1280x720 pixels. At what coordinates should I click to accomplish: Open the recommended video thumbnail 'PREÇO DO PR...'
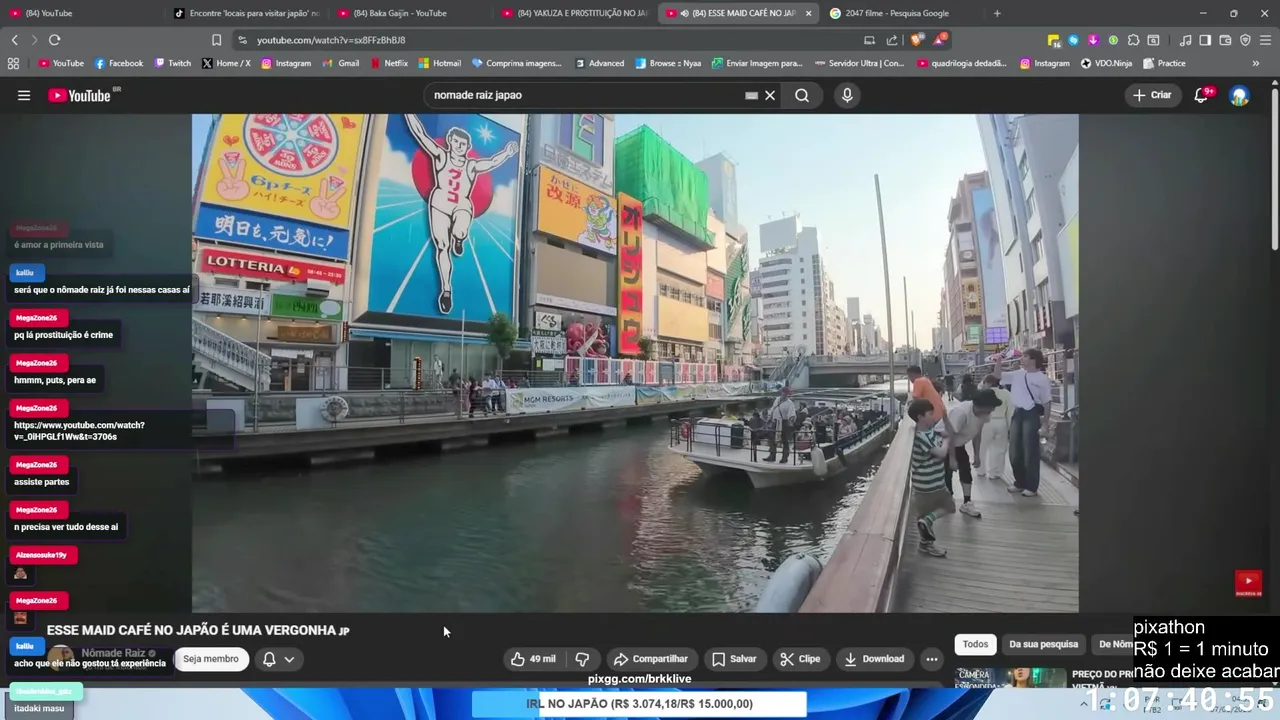pos(1010,678)
